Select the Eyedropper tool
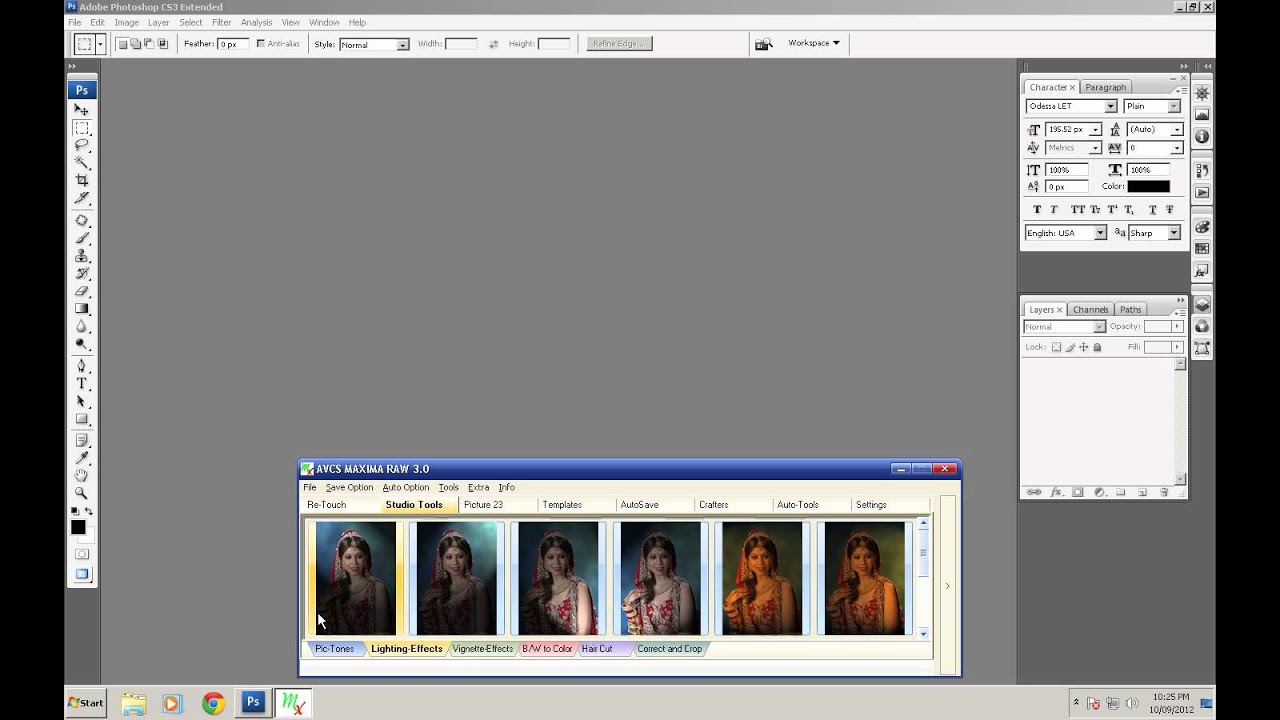The width and height of the screenshot is (1280, 720). 82,458
